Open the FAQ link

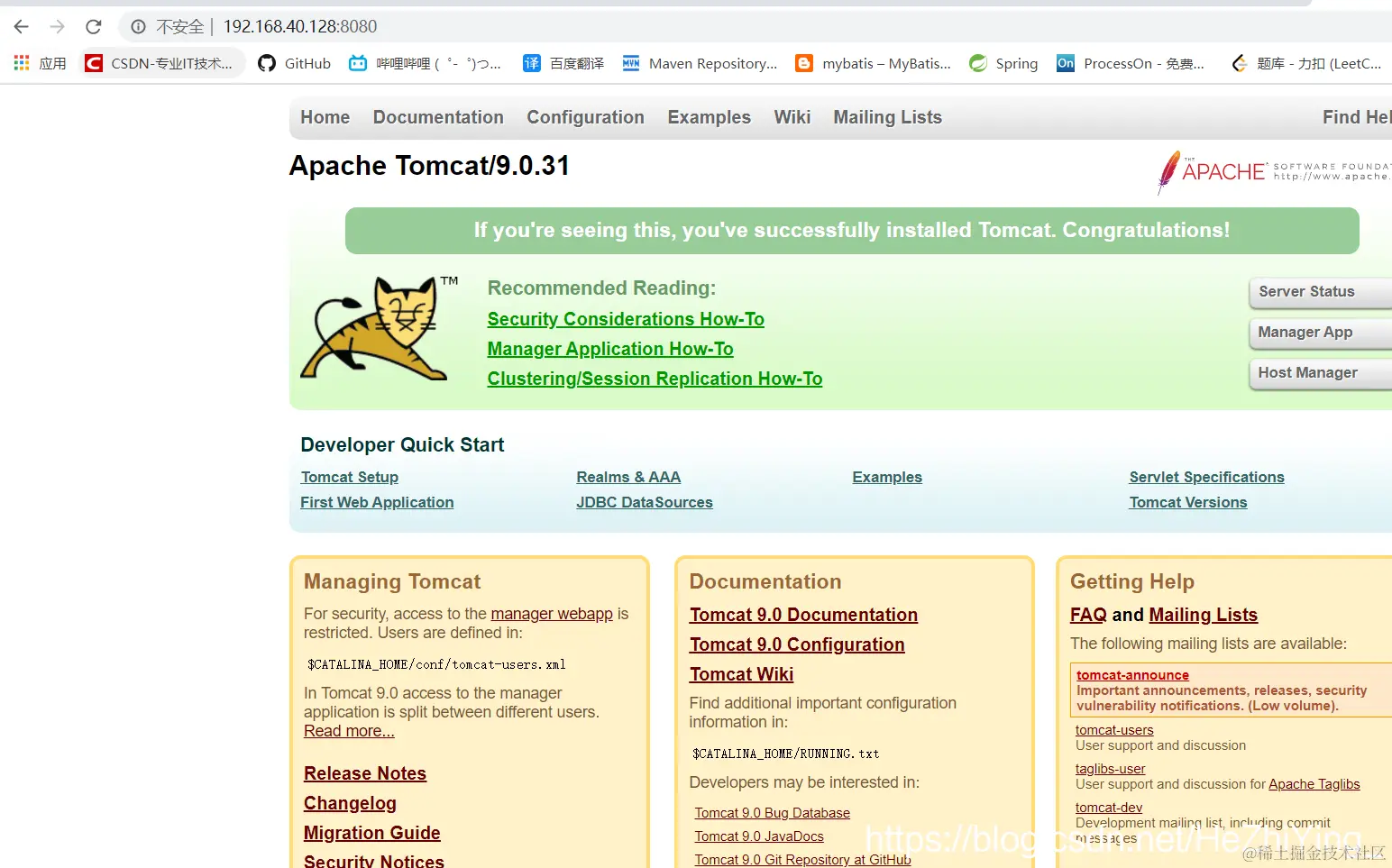pyautogui.click(x=1088, y=615)
